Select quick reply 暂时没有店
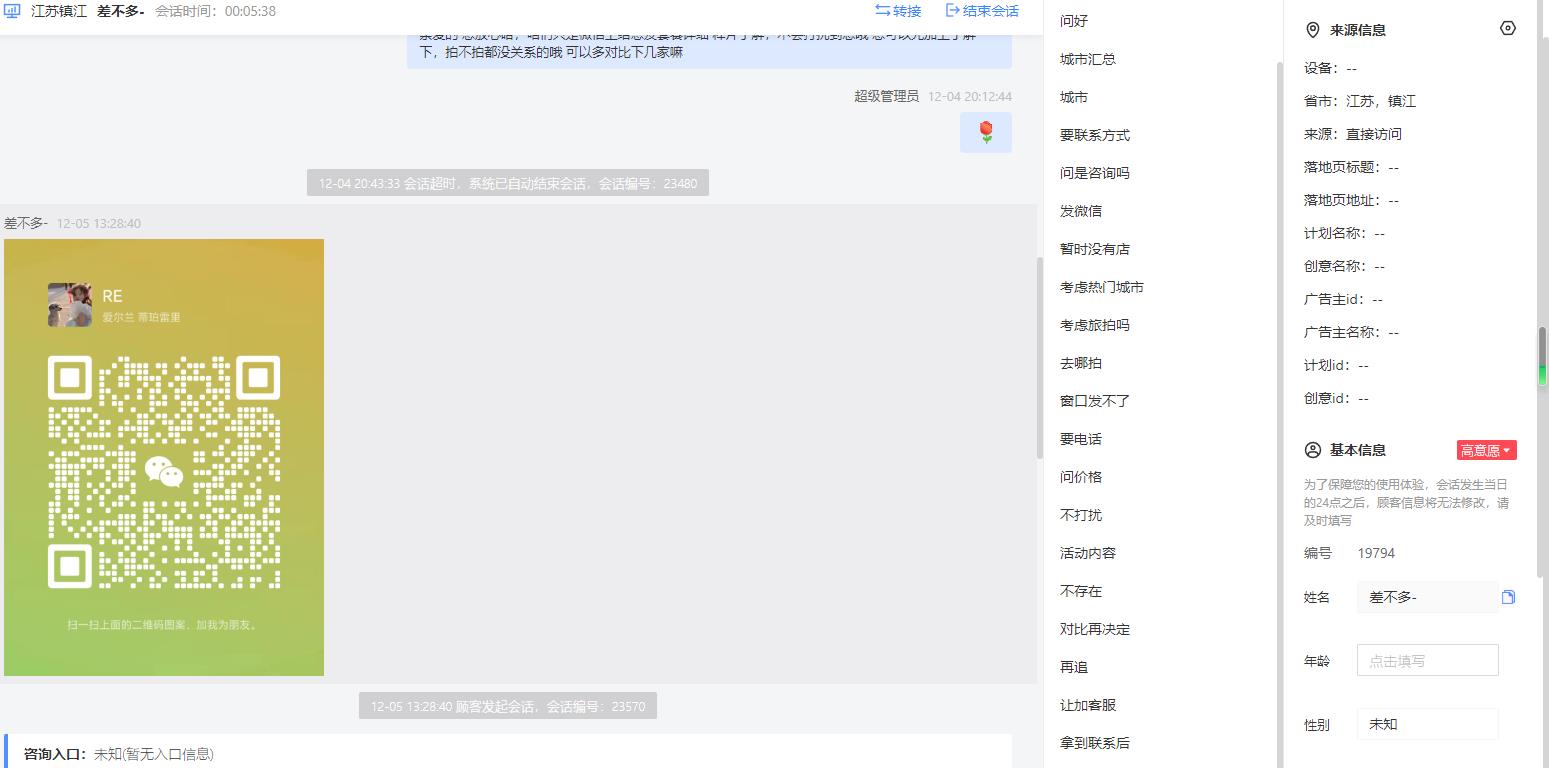The width and height of the screenshot is (1549, 768). tap(1095, 249)
